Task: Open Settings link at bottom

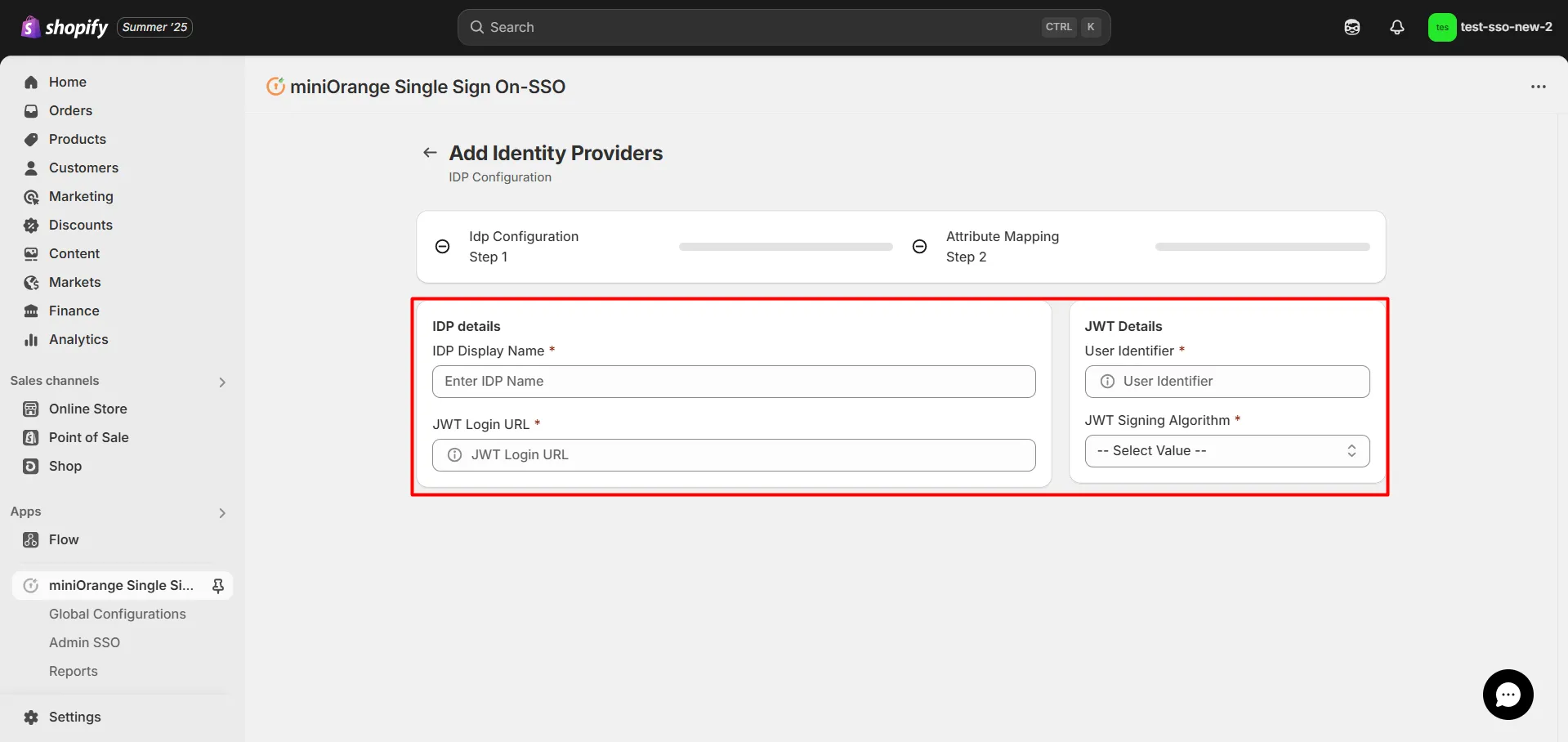Action: click(75, 717)
